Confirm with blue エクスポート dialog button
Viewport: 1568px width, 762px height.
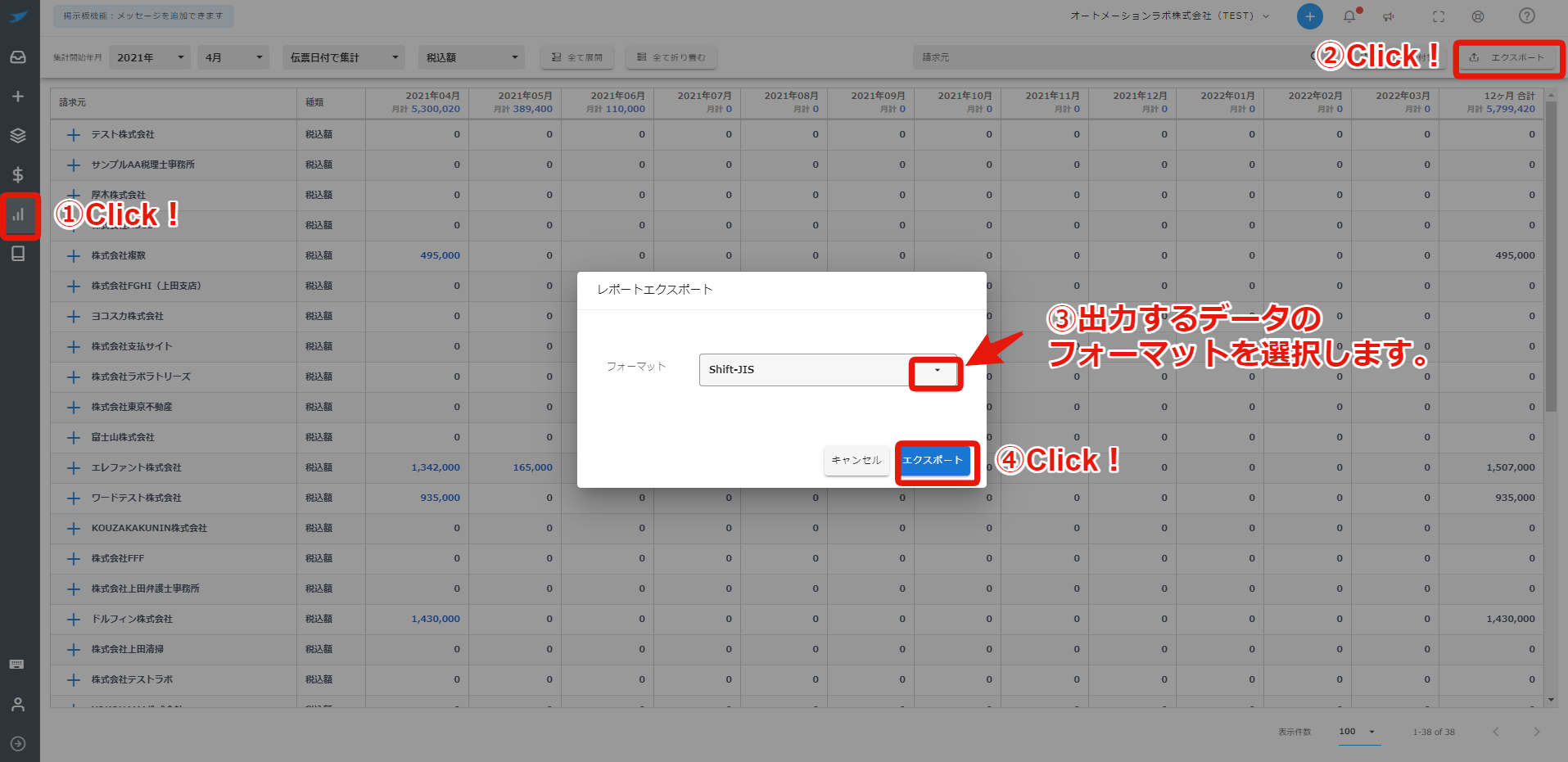pos(933,460)
